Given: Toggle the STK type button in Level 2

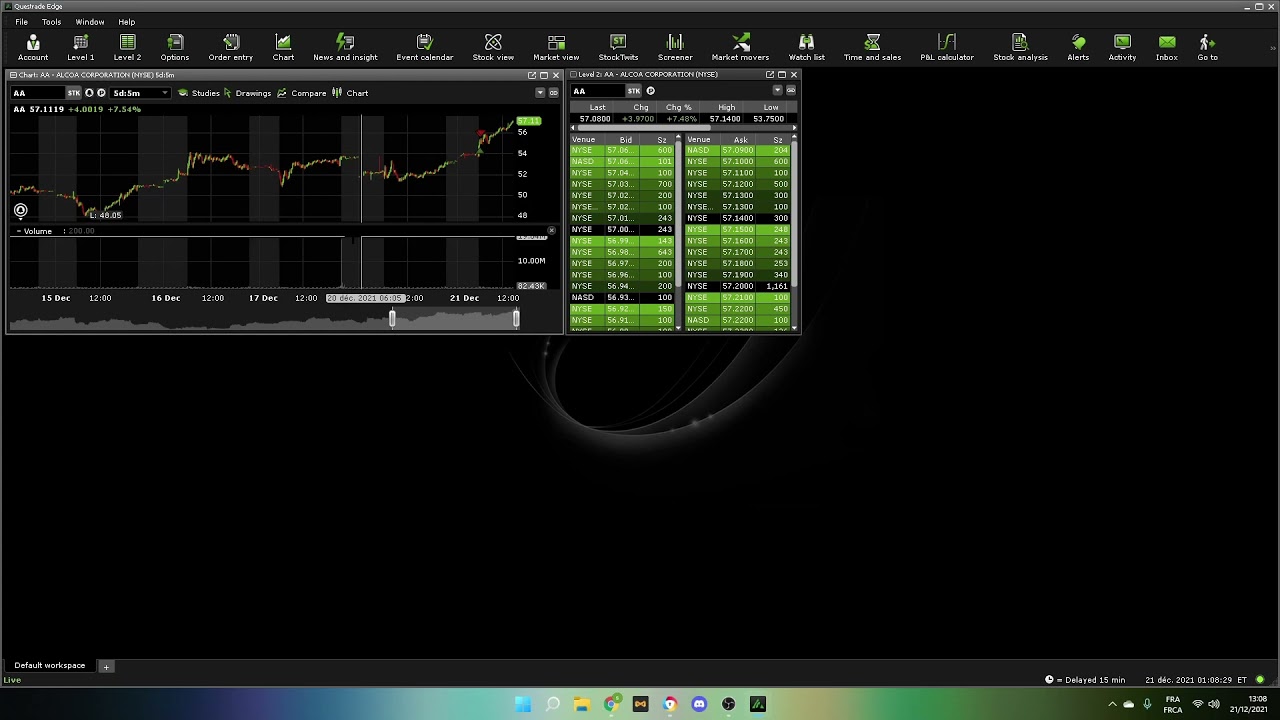Looking at the screenshot, I should (x=634, y=91).
